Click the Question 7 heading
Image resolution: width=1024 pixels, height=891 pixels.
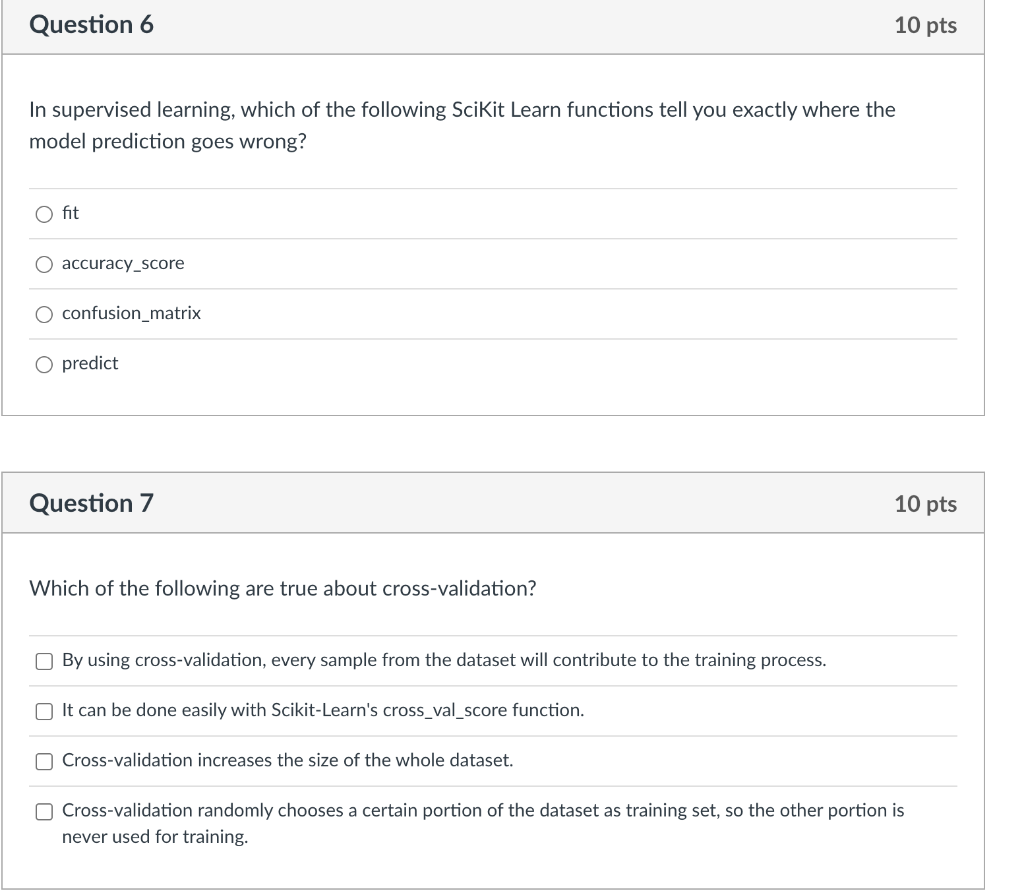point(91,504)
